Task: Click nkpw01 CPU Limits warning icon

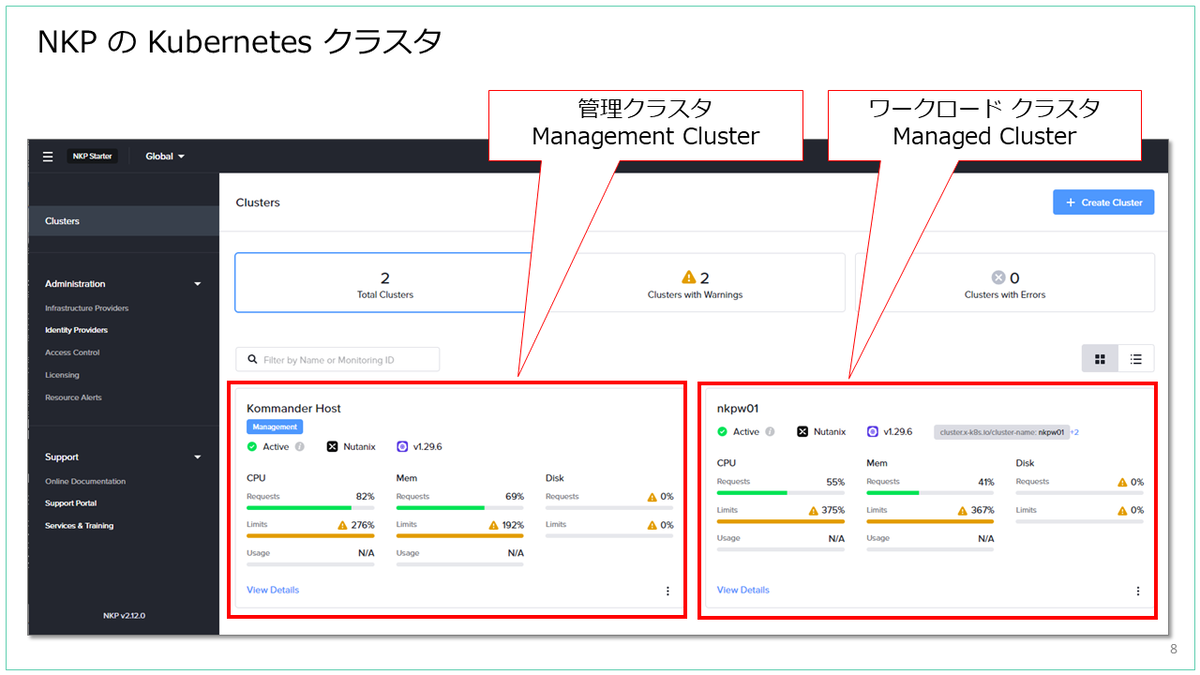Action: (814, 510)
